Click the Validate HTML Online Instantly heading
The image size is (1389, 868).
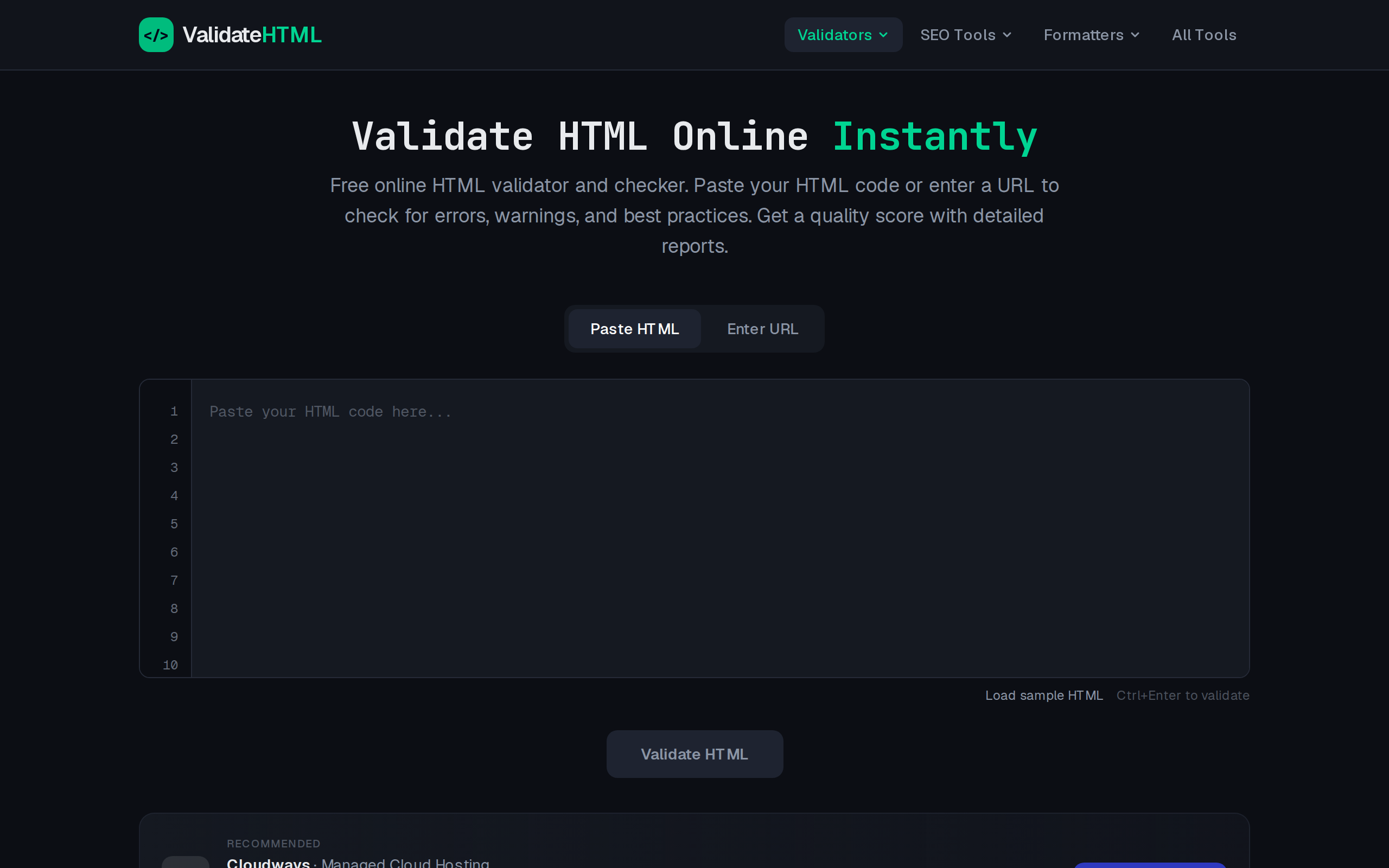coord(694,137)
